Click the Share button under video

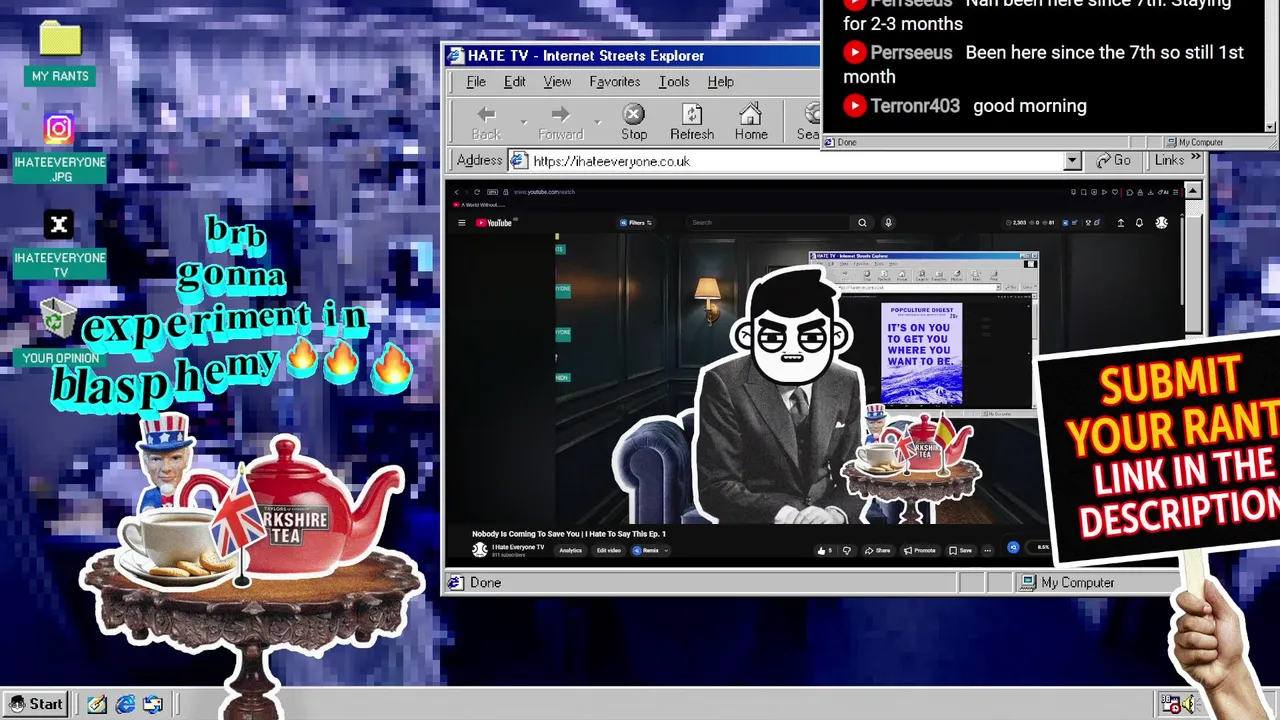point(877,550)
